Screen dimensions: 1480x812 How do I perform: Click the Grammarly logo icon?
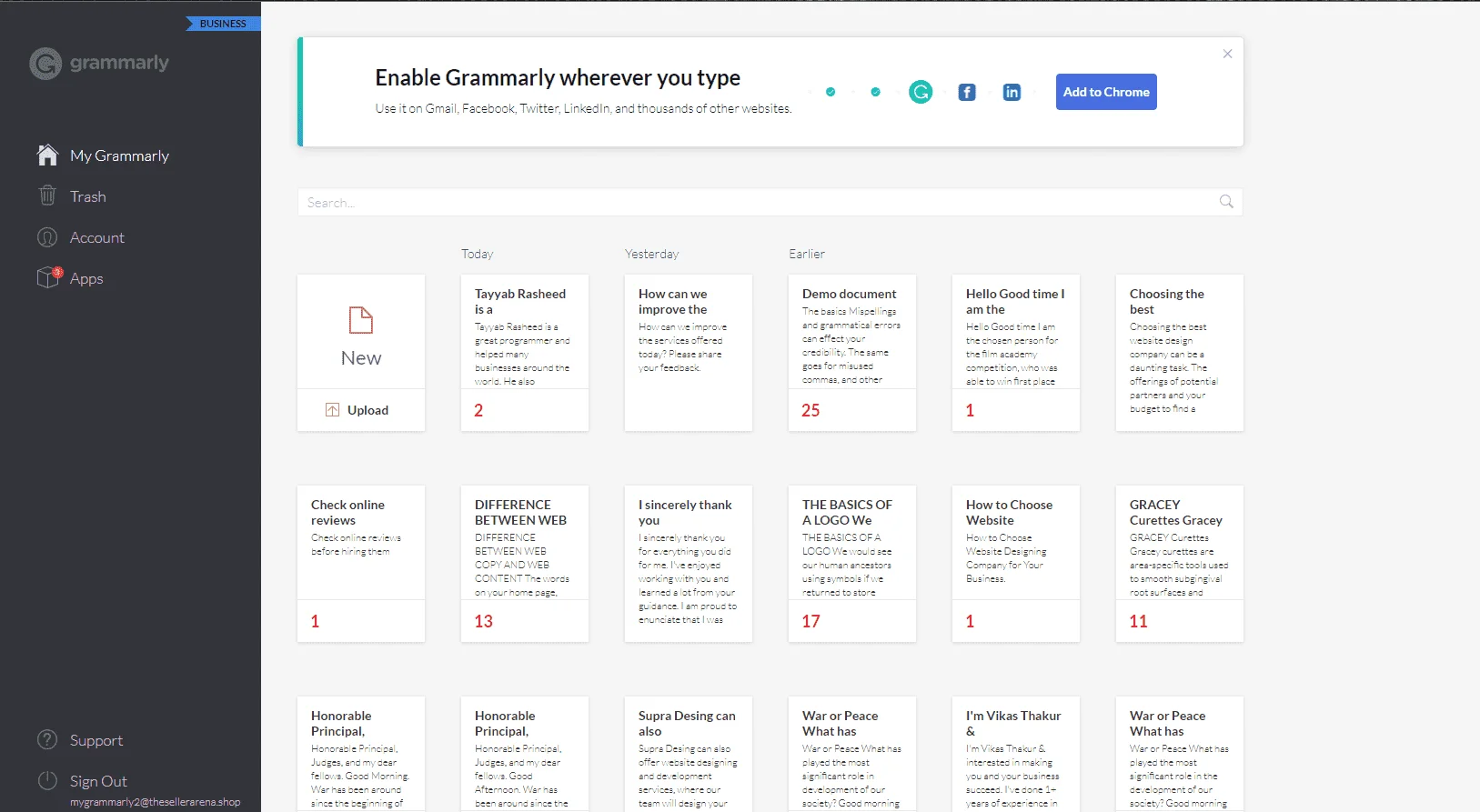click(45, 64)
